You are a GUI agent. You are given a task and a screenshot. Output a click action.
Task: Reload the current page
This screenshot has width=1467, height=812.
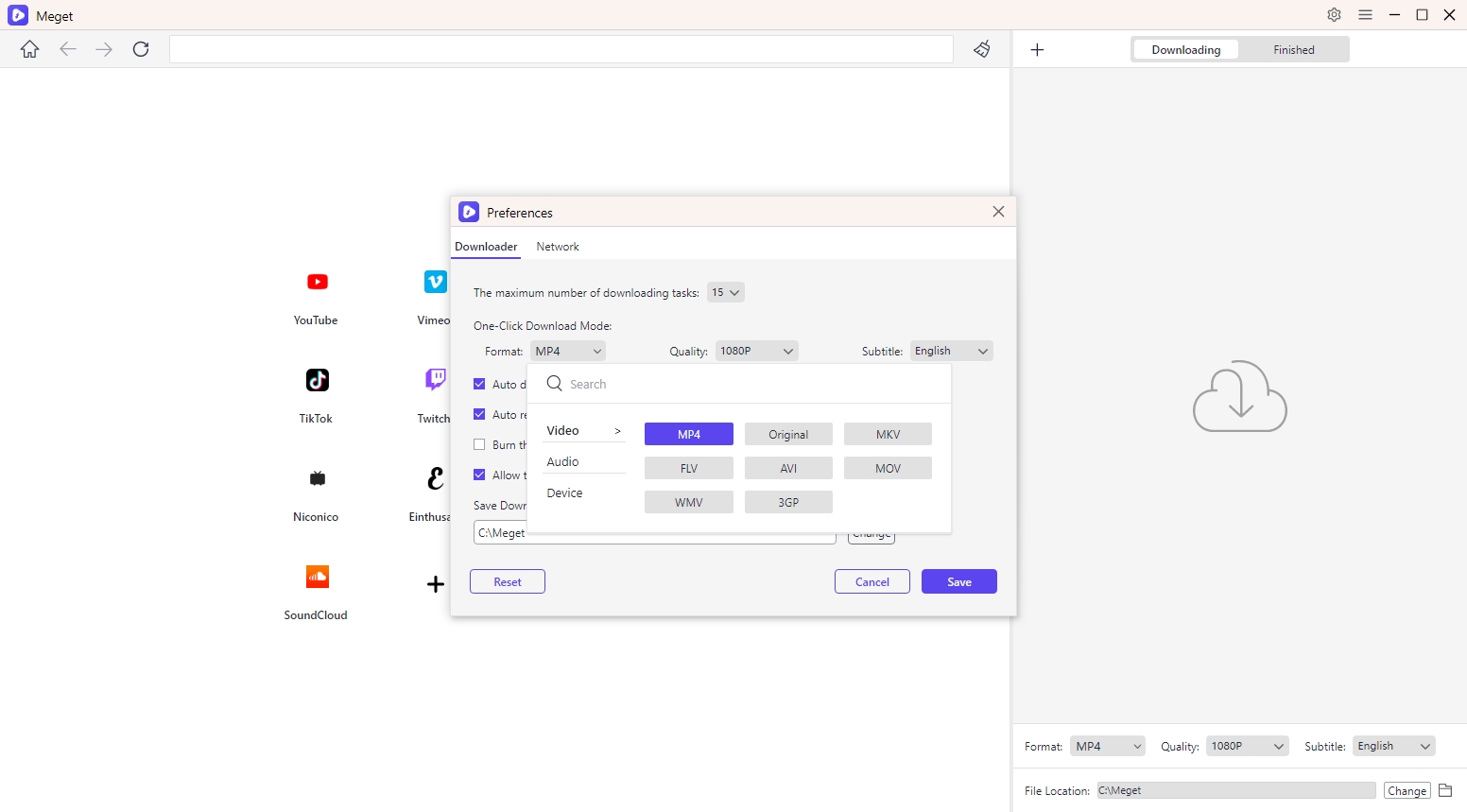(x=141, y=49)
